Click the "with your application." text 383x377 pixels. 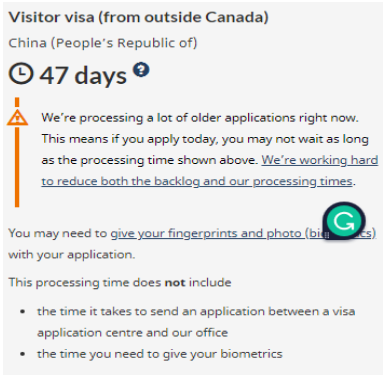[72, 255]
